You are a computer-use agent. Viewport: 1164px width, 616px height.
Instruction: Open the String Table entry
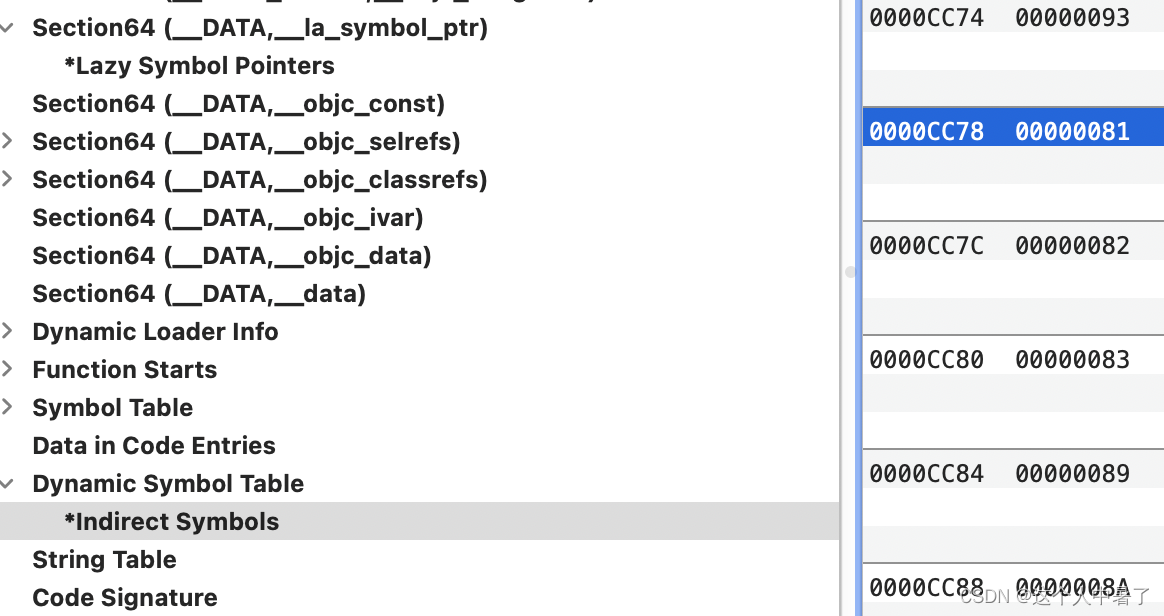point(104,559)
